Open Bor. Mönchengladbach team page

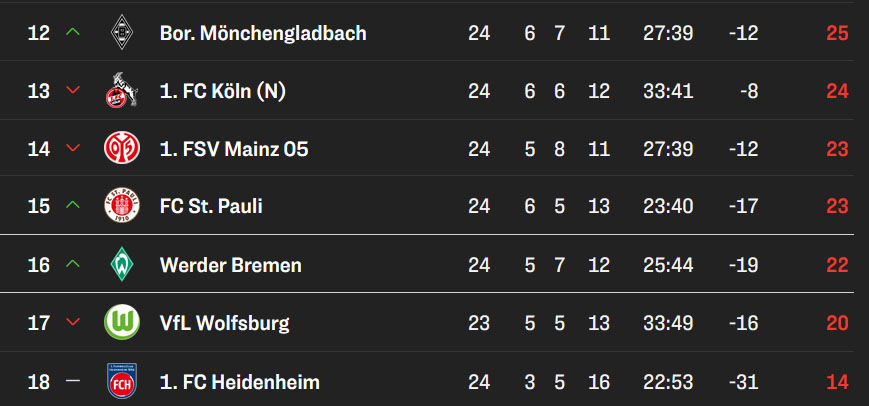click(263, 33)
